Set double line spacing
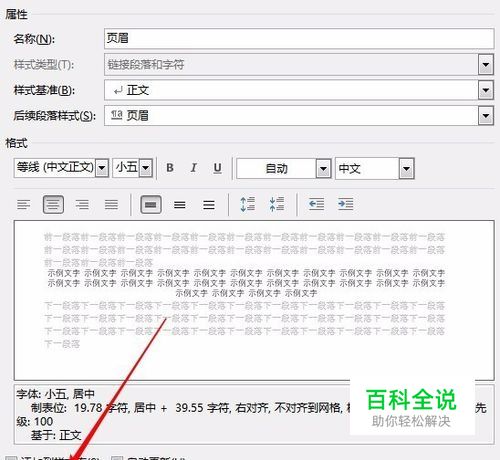500x460 pixels. point(209,204)
